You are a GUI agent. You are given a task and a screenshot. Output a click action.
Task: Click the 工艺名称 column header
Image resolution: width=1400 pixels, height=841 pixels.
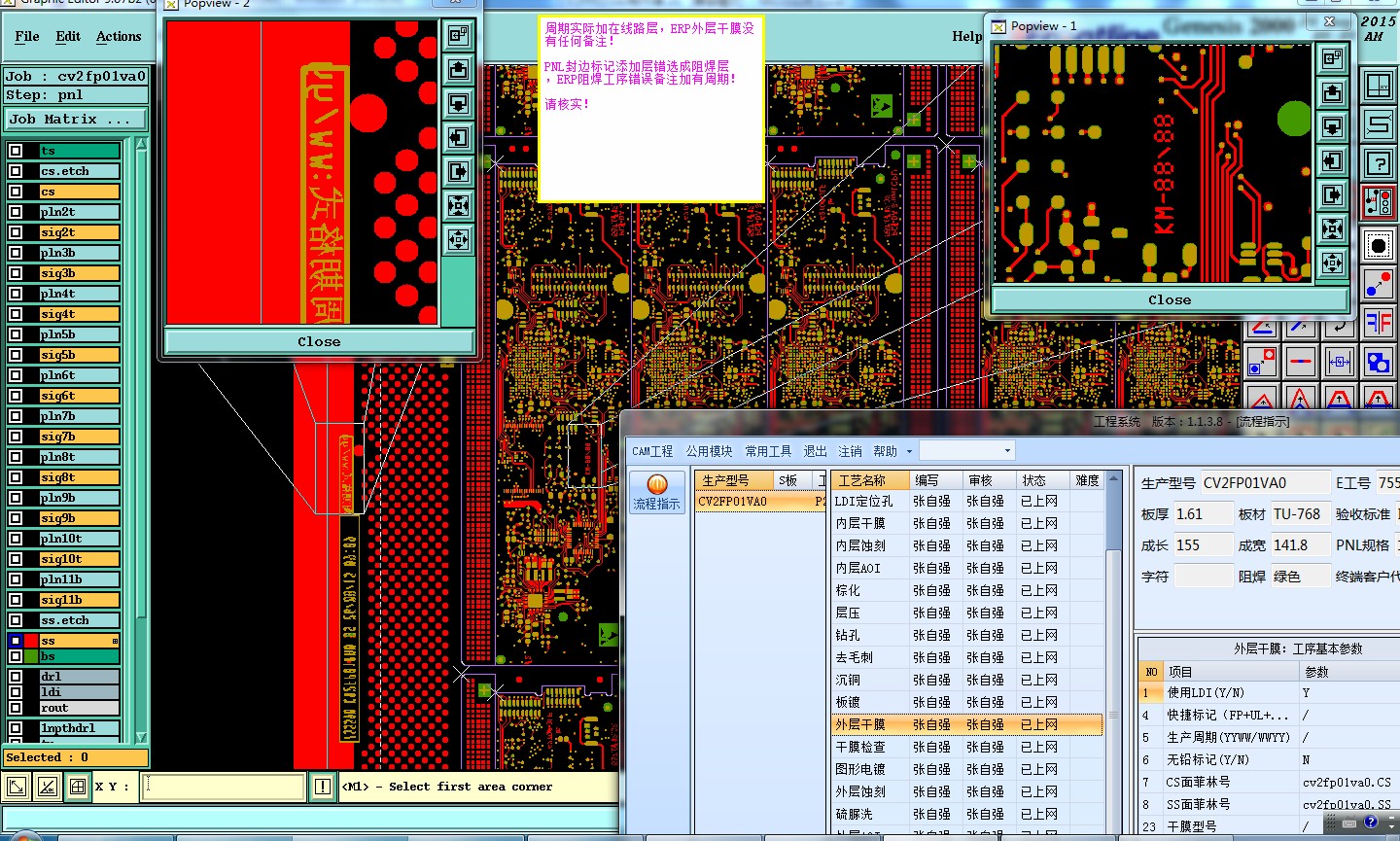click(x=871, y=480)
